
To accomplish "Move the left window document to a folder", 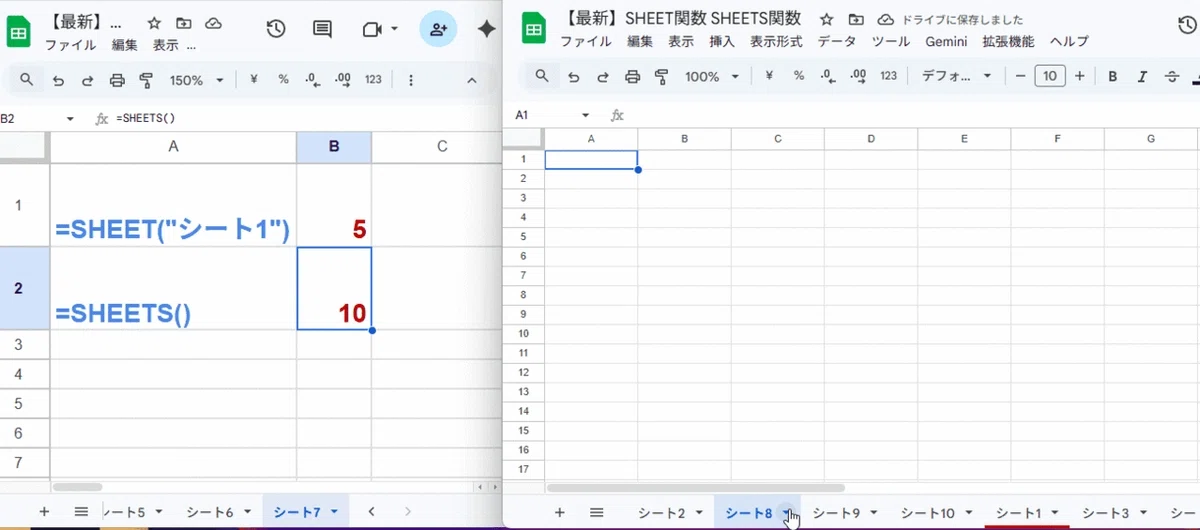I will [x=183, y=23].
